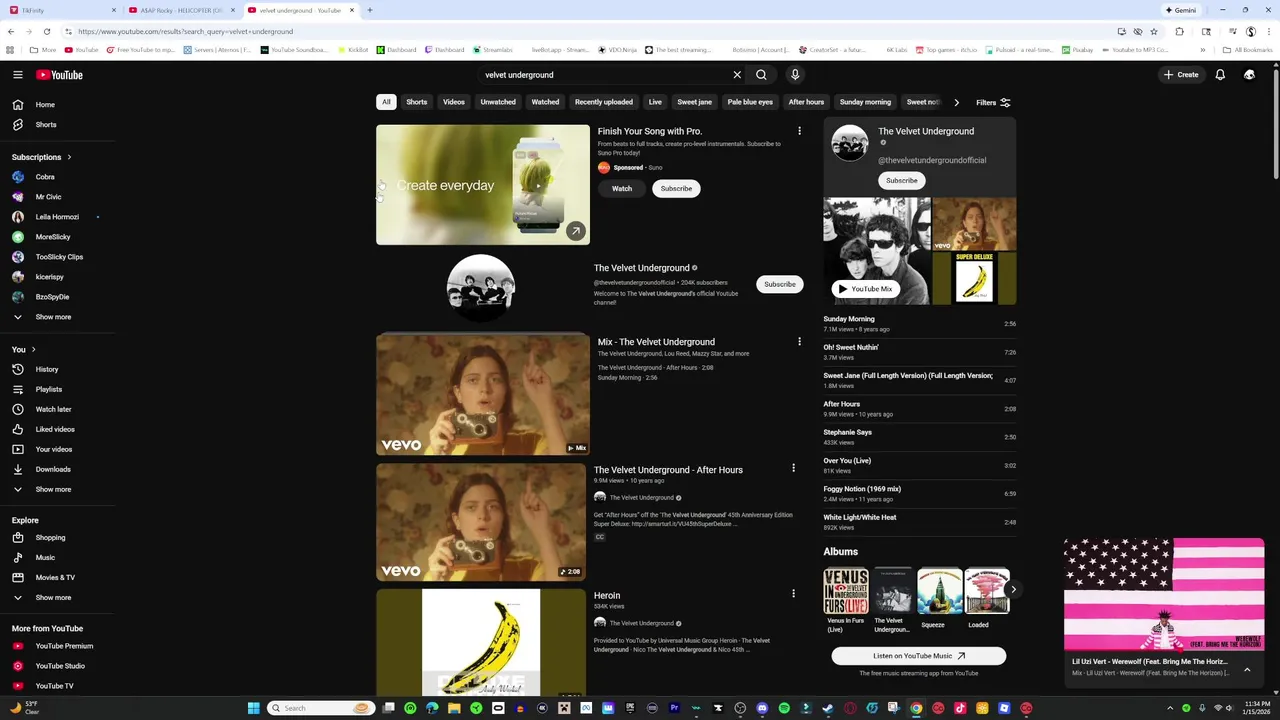Viewport: 1280px width, 720px height.
Task: Open more options for Heroin video
Action: [x=793, y=594]
